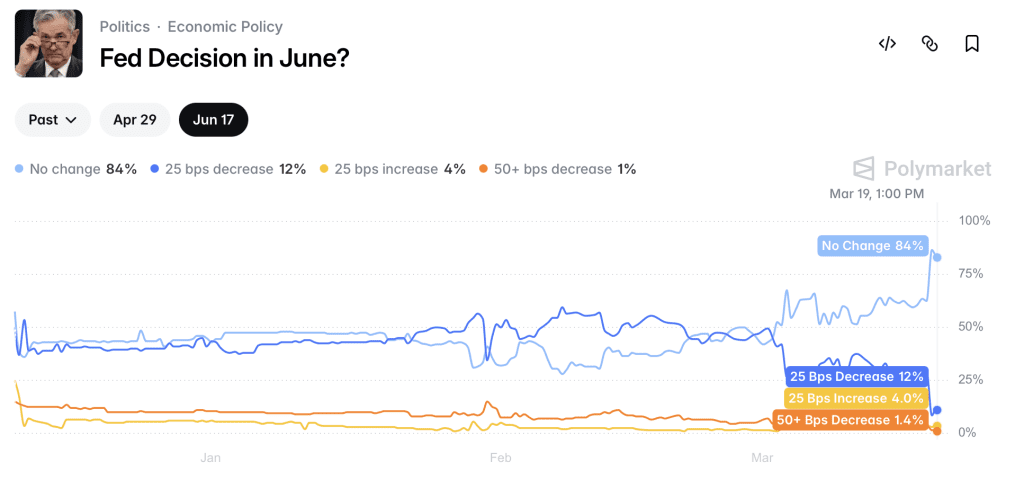
Task: Copy the market link icon
Action: click(x=929, y=43)
